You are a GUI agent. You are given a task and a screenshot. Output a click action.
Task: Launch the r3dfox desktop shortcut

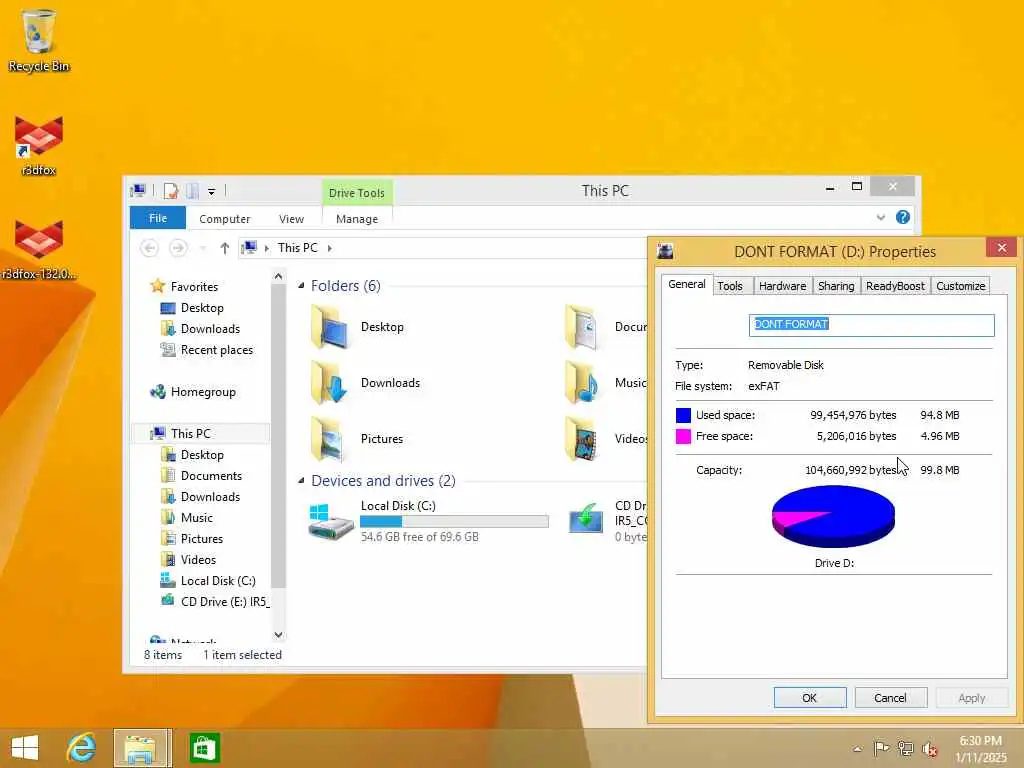click(x=39, y=145)
